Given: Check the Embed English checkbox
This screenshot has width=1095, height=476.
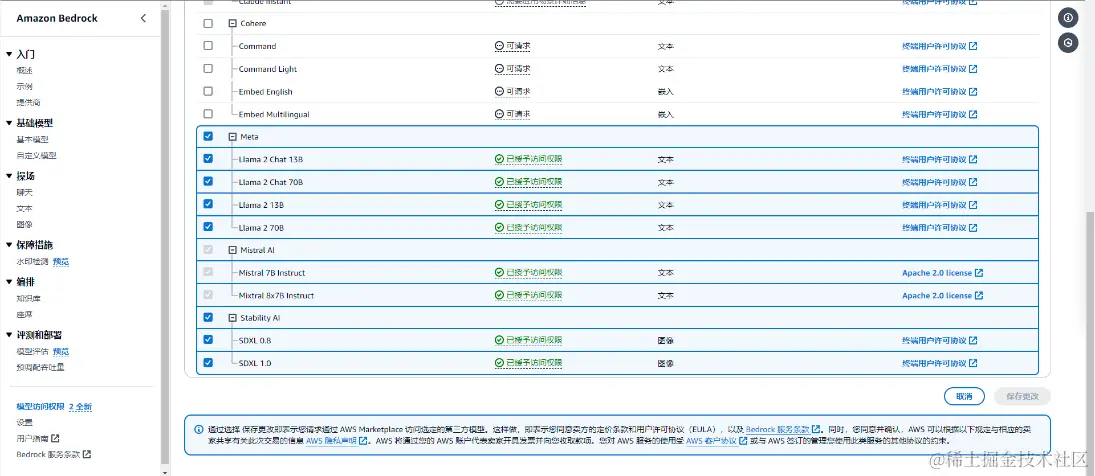Looking at the screenshot, I should [208, 91].
